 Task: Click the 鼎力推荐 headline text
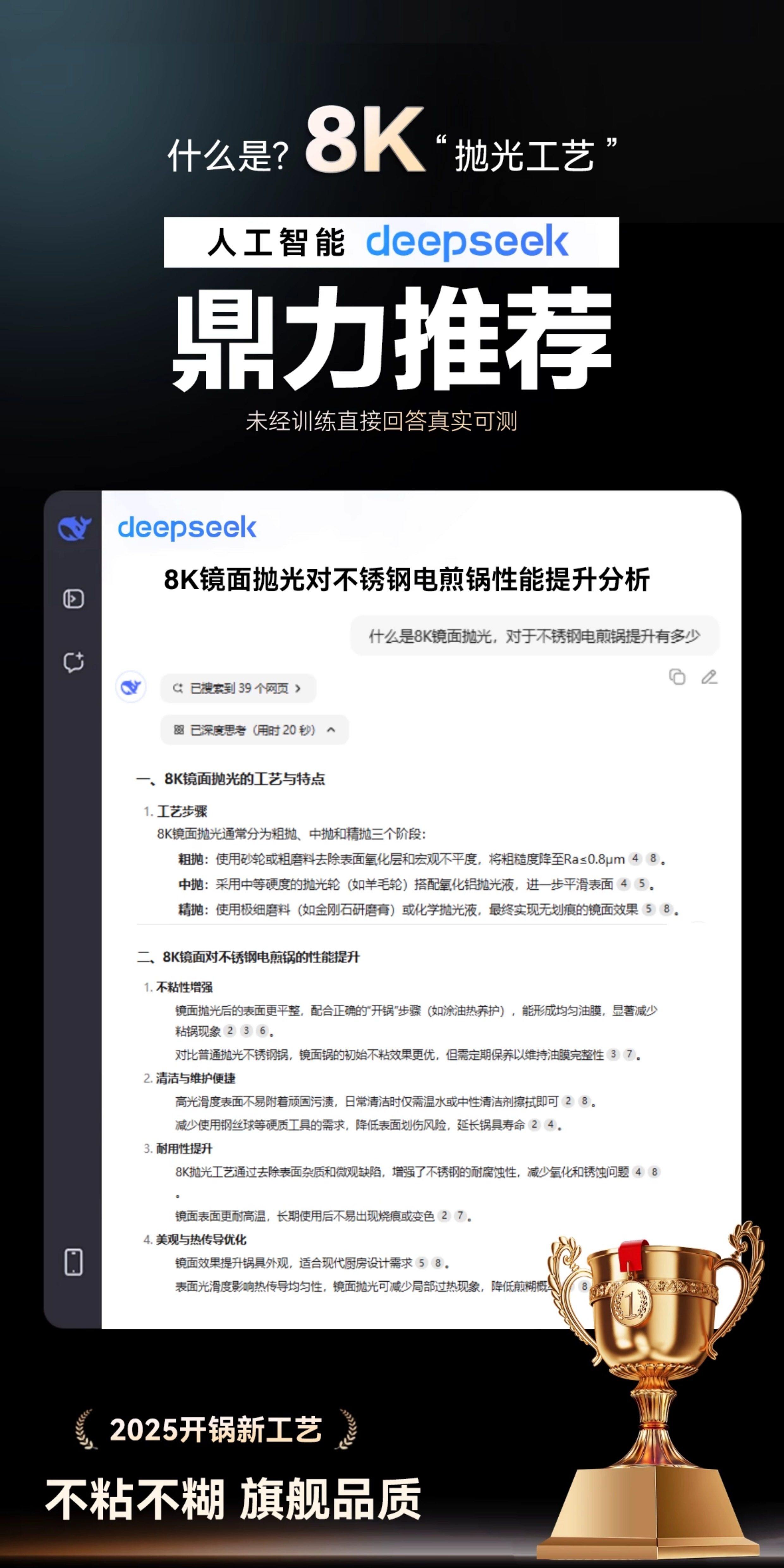tap(392, 339)
